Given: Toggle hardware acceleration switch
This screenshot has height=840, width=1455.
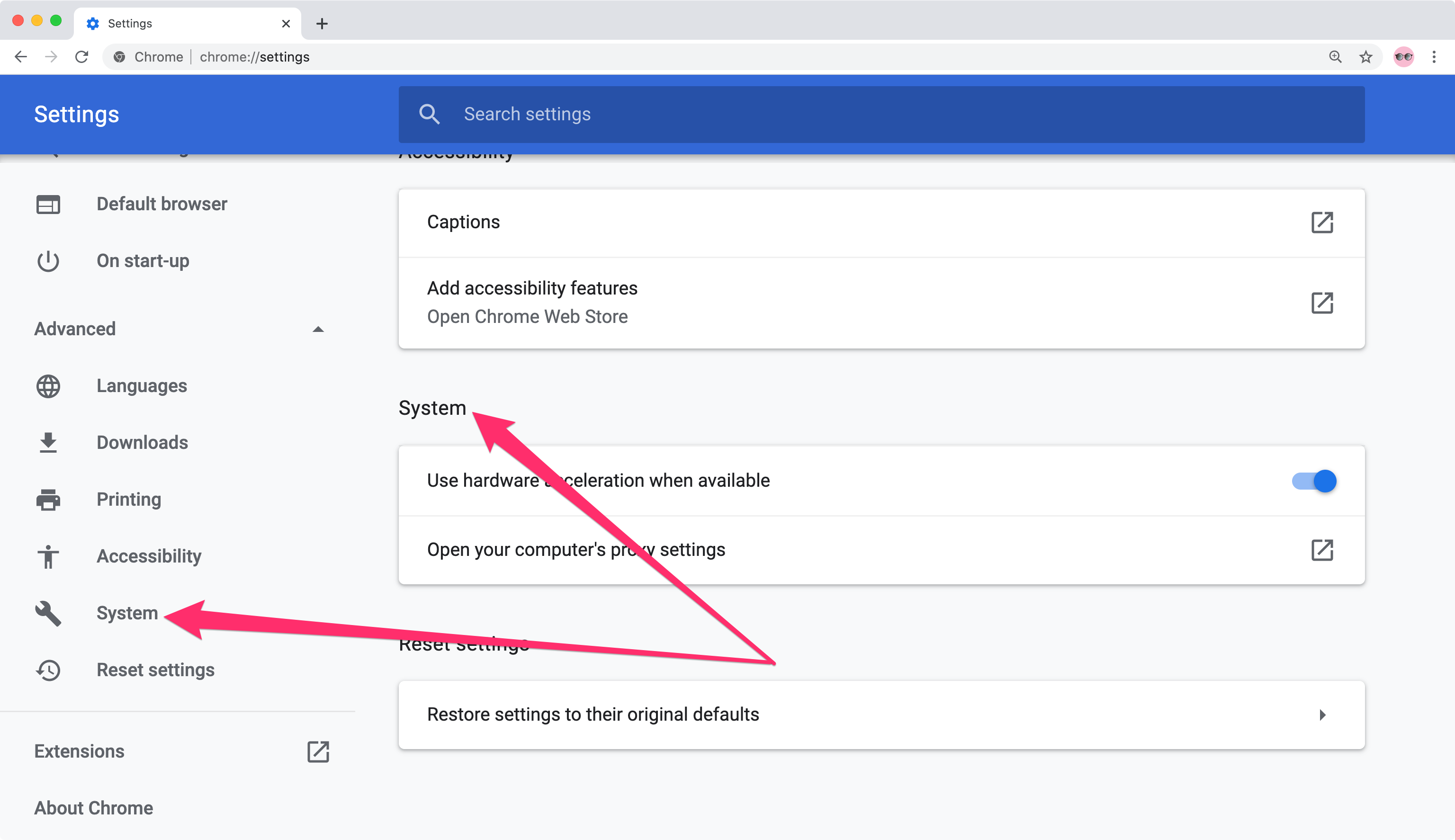Looking at the screenshot, I should [x=1314, y=481].
